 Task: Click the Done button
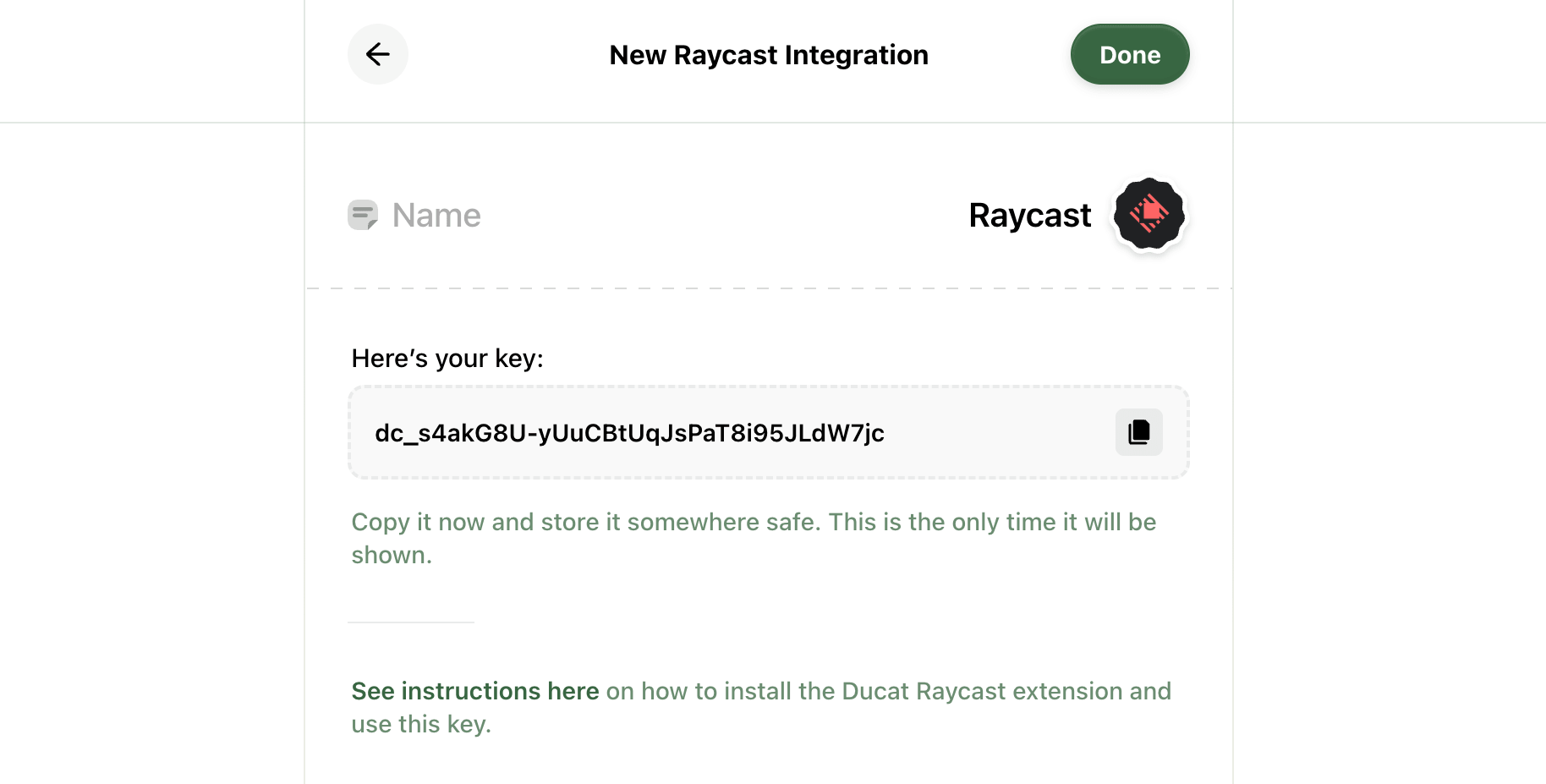[x=1130, y=54]
